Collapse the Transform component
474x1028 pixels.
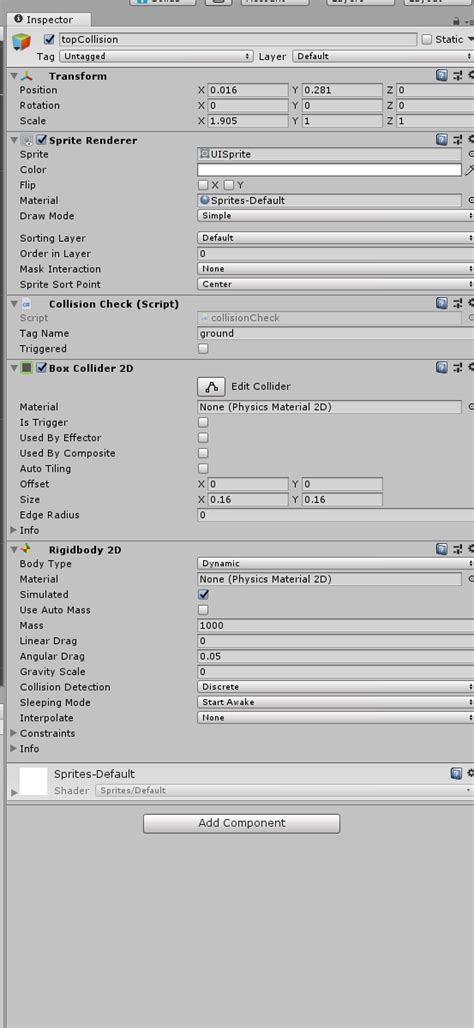pyautogui.click(x=14, y=77)
